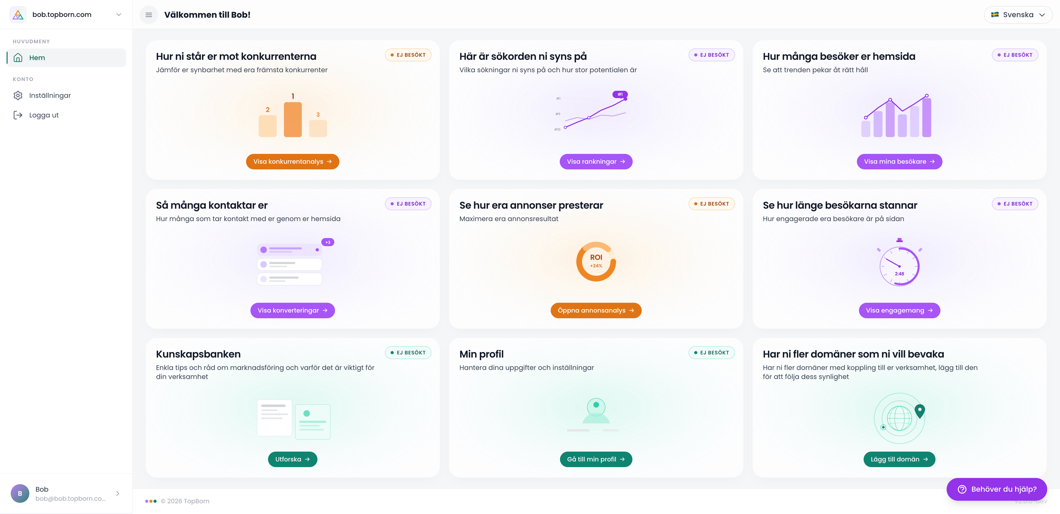Click the Öppna annonsanalys button
Image resolution: width=1060 pixels, height=514 pixels.
point(596,310)
